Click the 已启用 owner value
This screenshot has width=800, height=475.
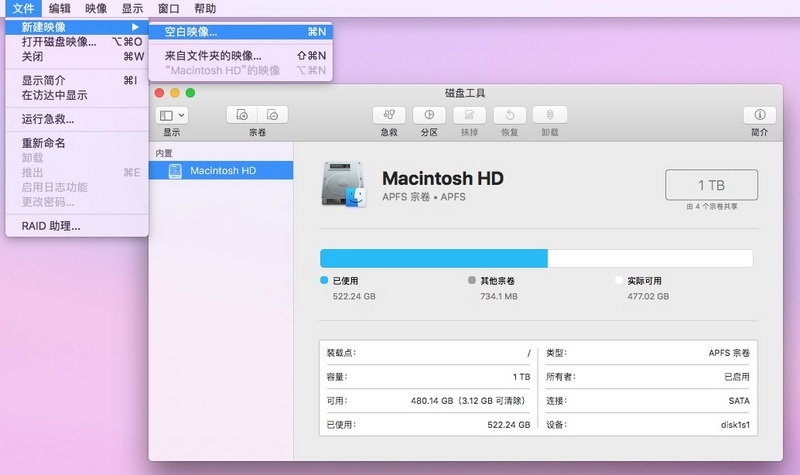click(x=737, y=377)
